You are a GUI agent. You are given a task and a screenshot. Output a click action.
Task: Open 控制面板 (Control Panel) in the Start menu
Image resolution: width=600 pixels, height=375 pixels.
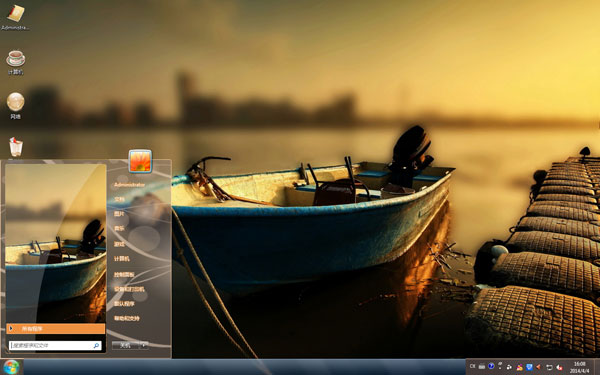tap(124, 274)
